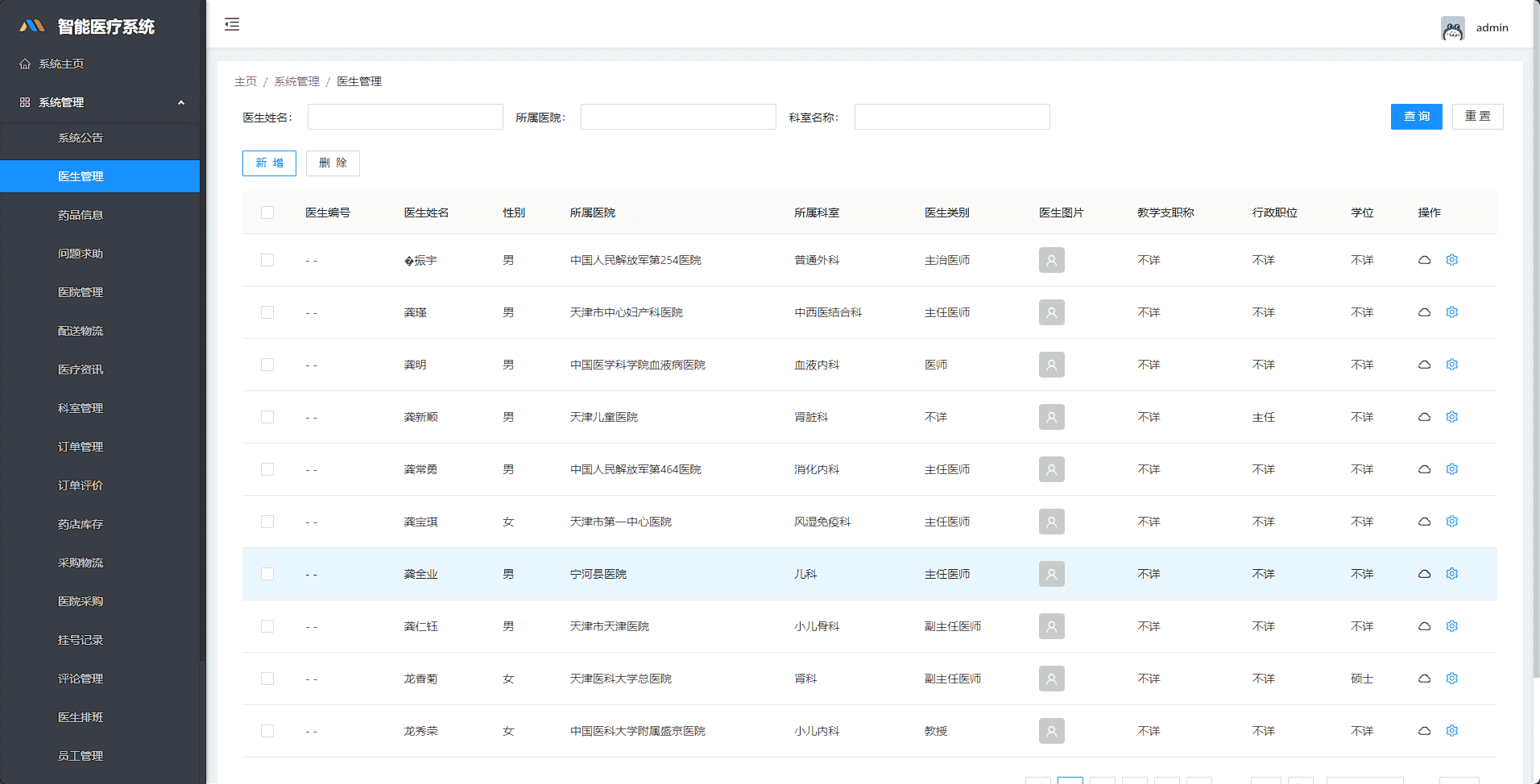Check the checkbox for doctor 龚仁钰
The width and height of the screenshot is (1540, 784).
coord(267,626)
